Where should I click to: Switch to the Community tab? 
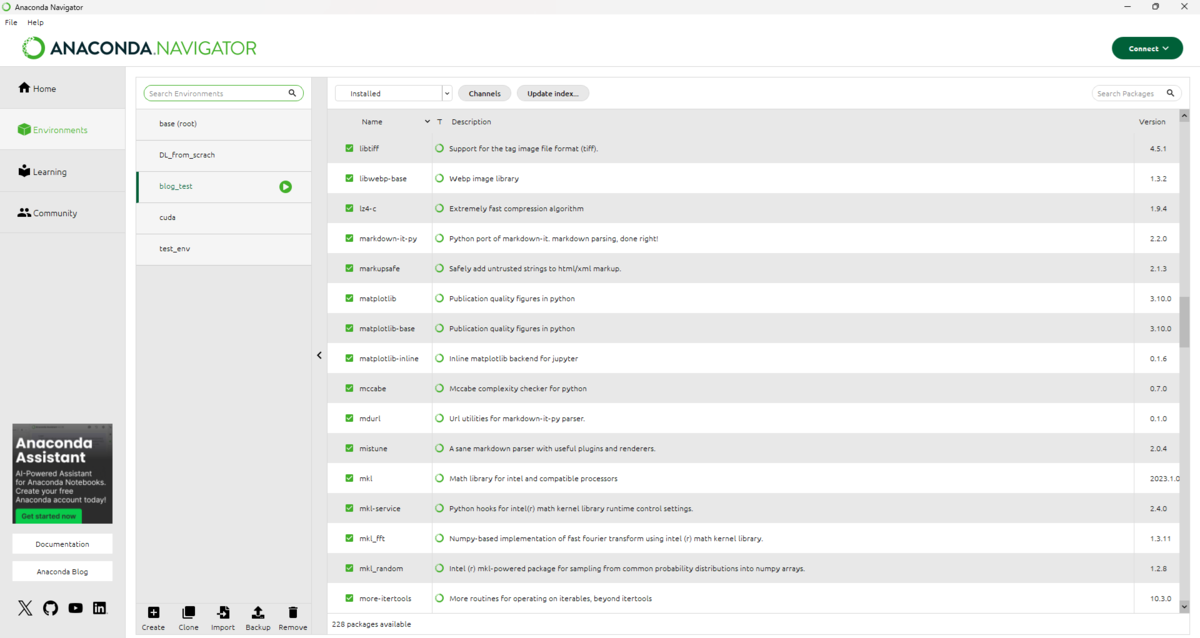[63, 213]
